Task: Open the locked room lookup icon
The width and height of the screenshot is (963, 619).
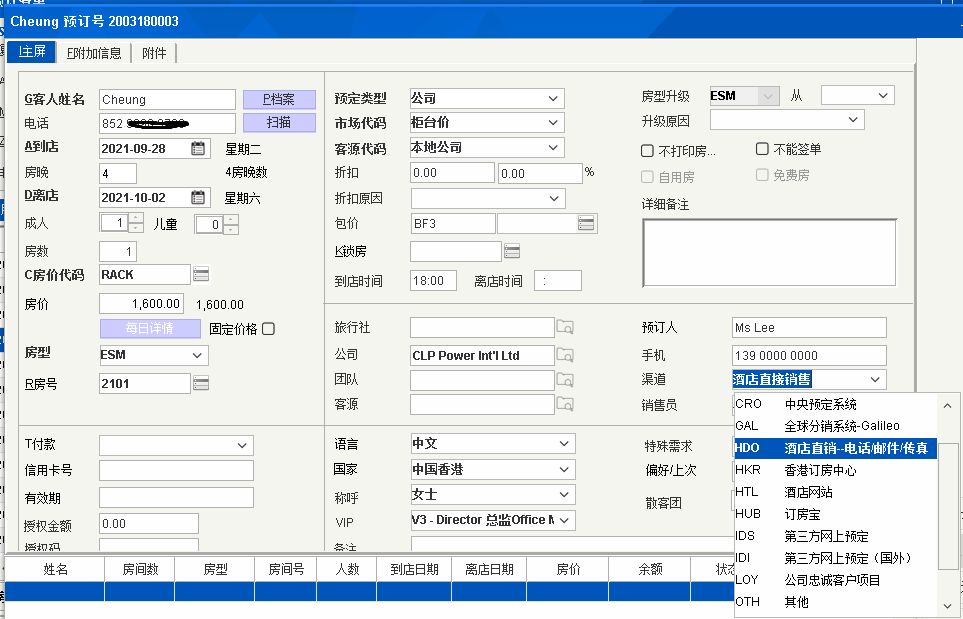Action: pos(512,250)
